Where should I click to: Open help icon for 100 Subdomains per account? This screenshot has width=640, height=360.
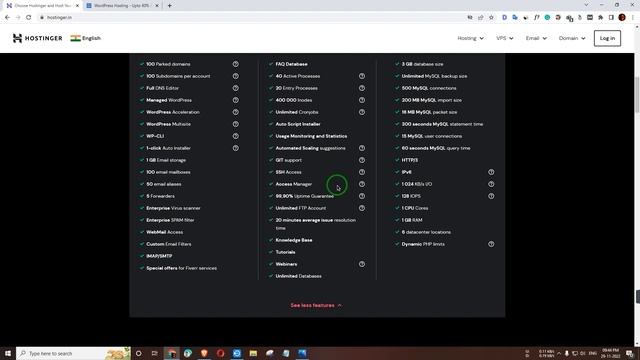[x=236, y=76]
